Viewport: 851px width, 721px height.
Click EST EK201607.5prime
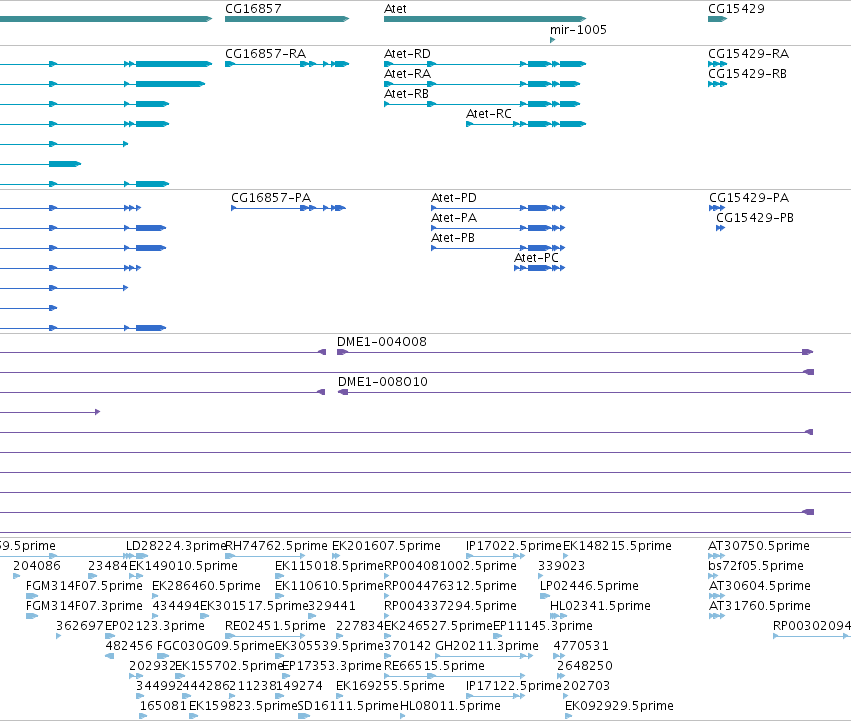(x=386, y=546)
